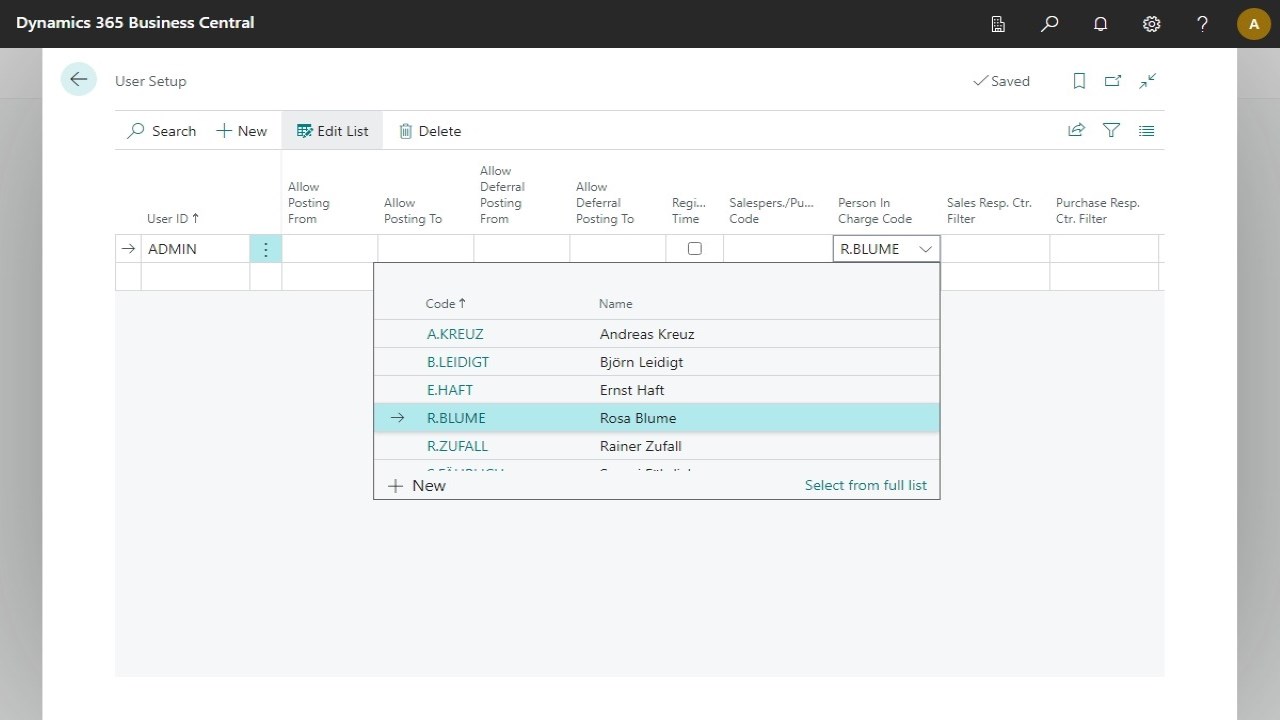Image resolution: width=1280 pixels, height=720 pixels.
Task: Bookmark the User Setup page
Action: [1079, 80]
